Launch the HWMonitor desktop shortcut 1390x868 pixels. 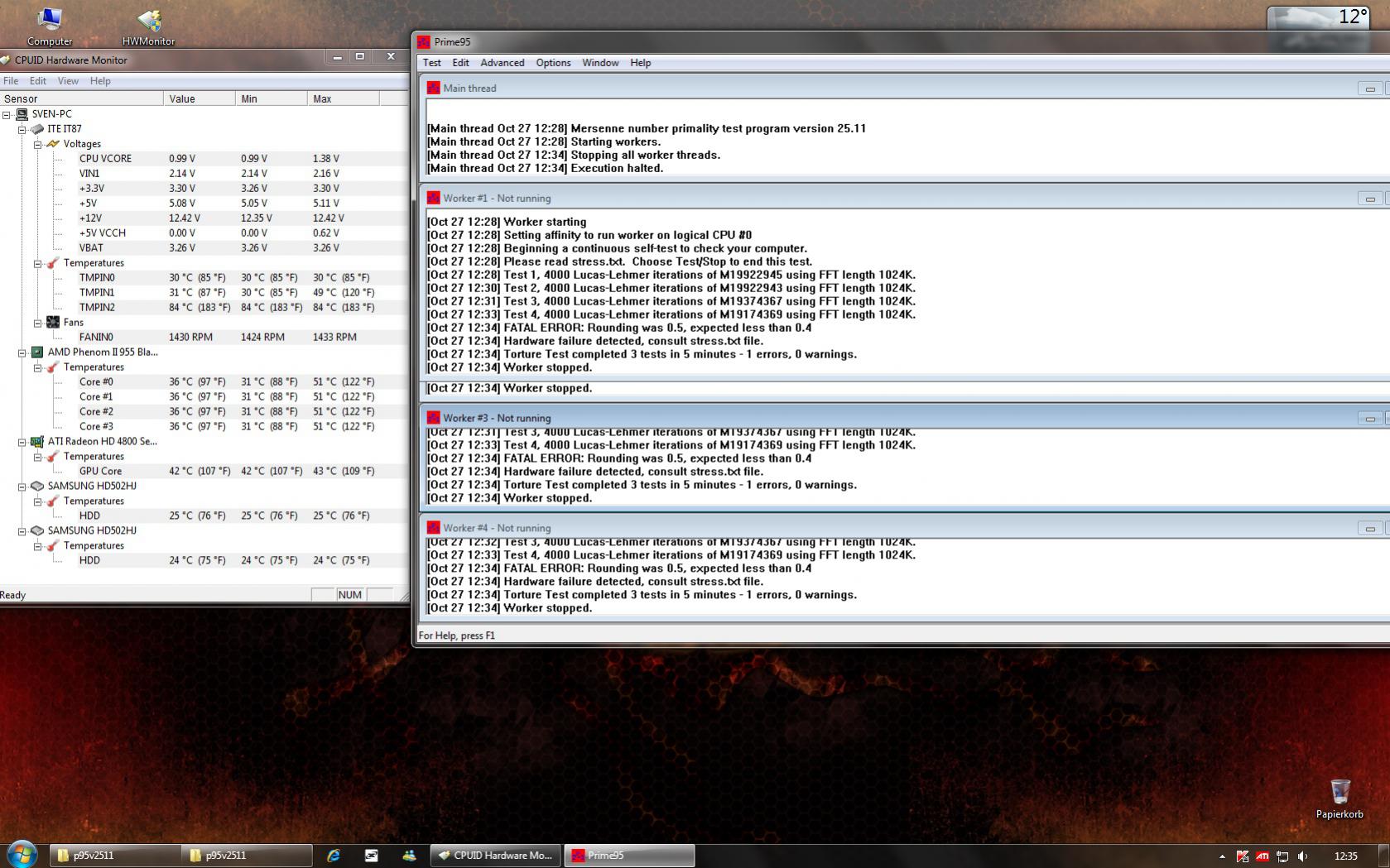[148, 26]
